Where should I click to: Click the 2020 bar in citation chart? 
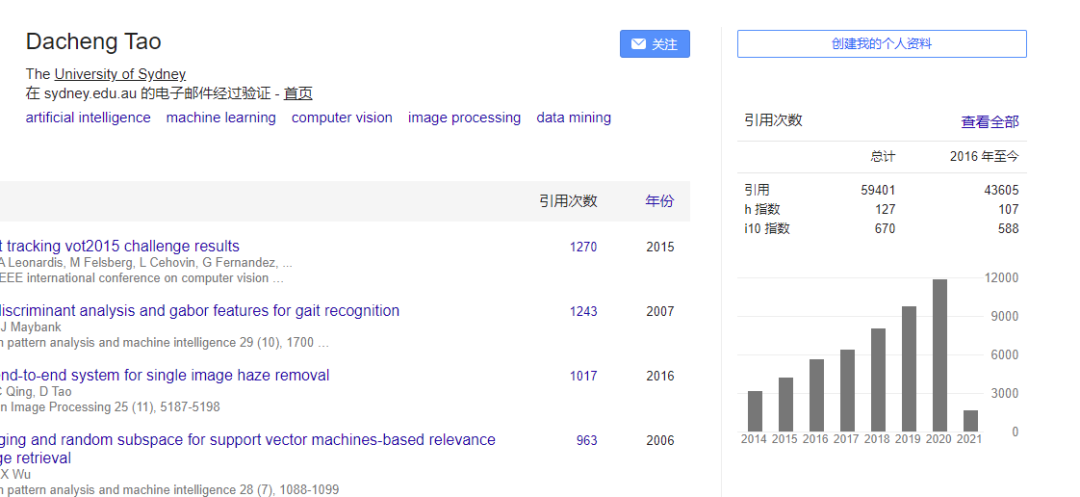click(939, 355)
